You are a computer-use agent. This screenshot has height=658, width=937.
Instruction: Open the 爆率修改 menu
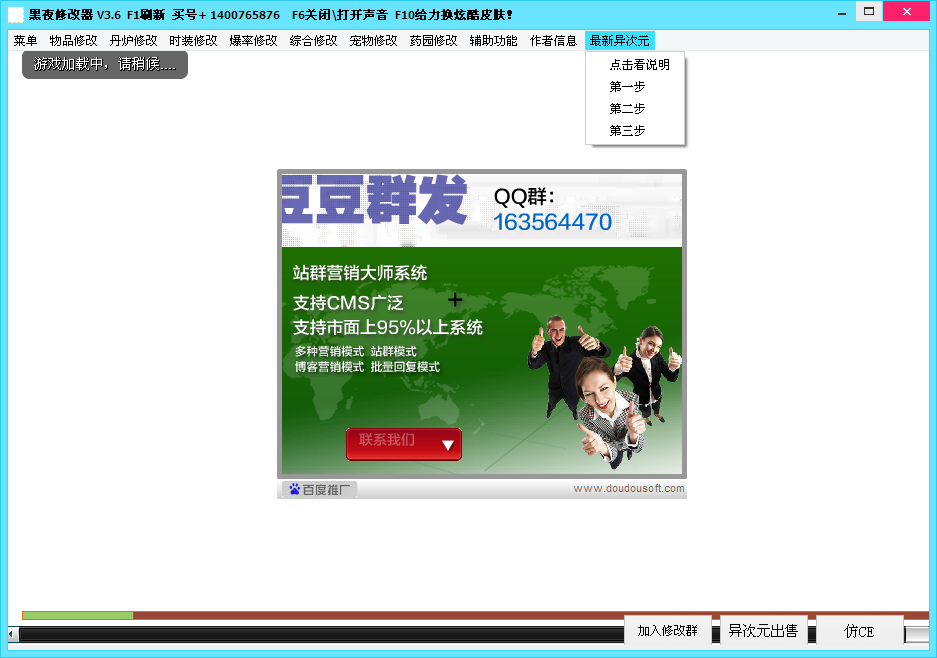point(253,41)
